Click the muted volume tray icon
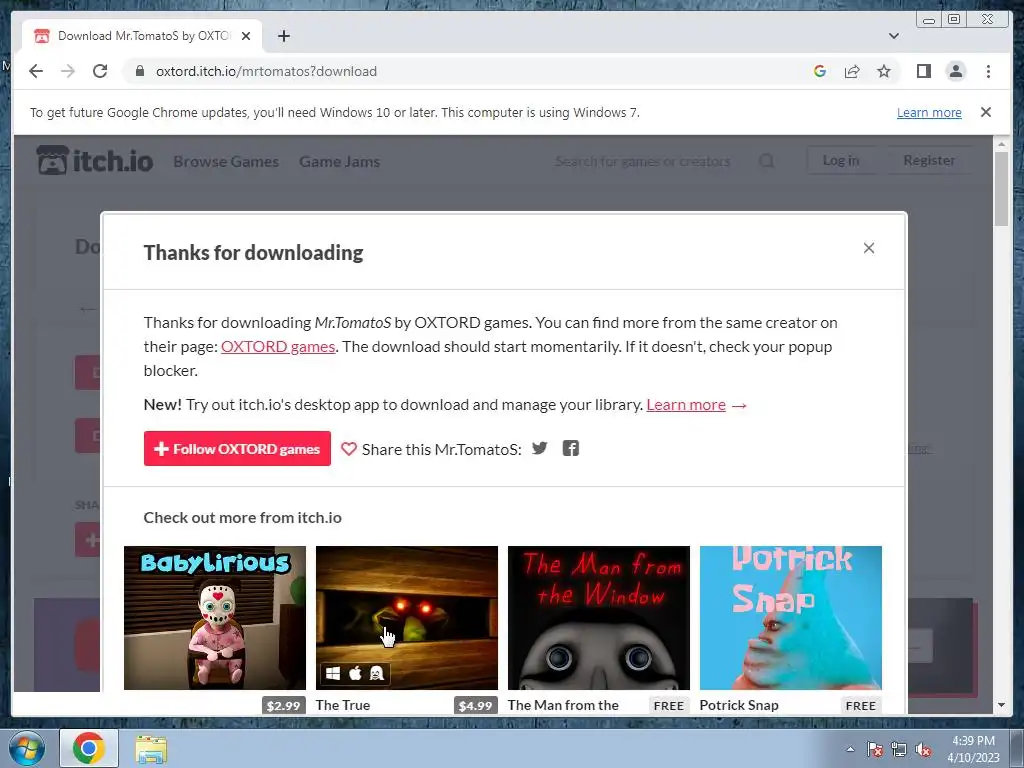Image resolution: width=1024 pixels, height=768 pixels. coord(923,749)
